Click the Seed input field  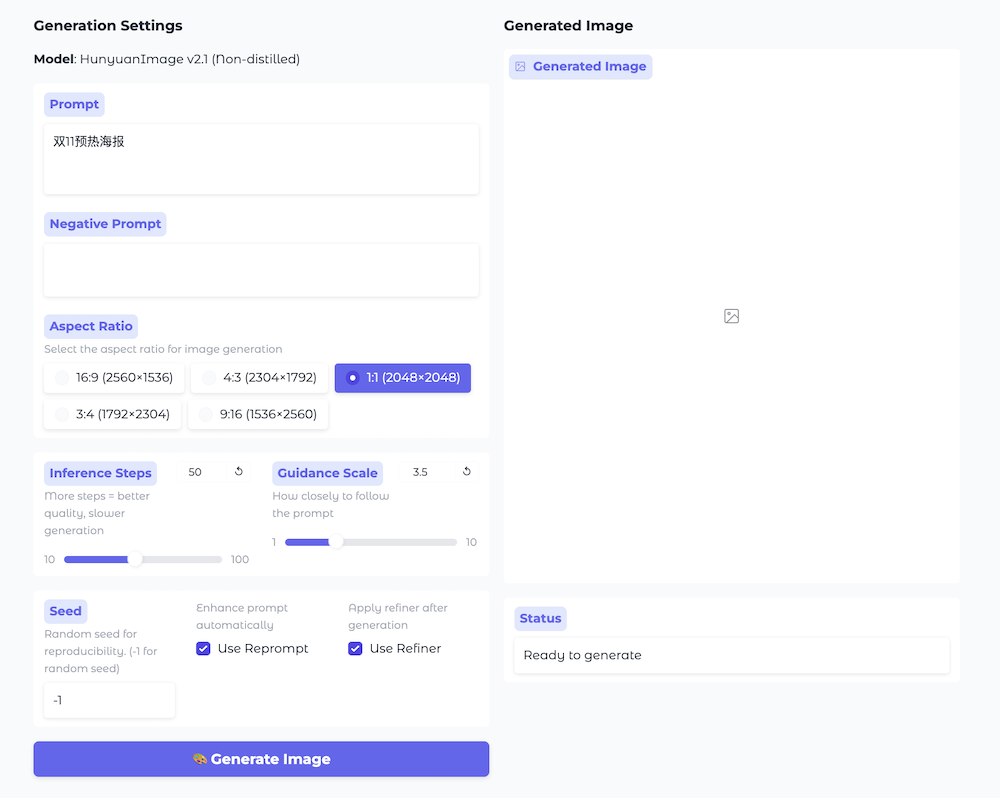109,700
